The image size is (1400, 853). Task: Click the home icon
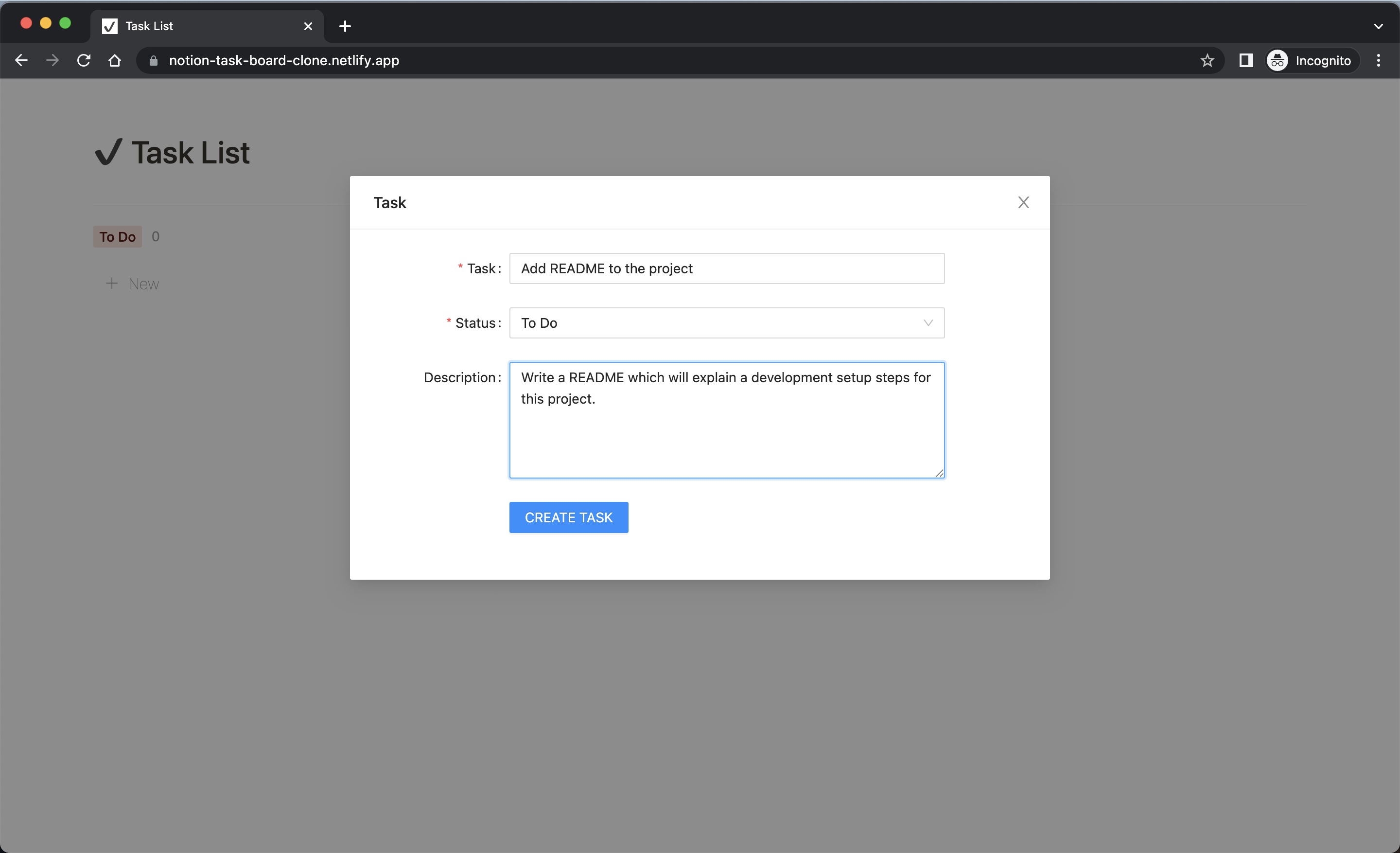click(x=115, y=60)
